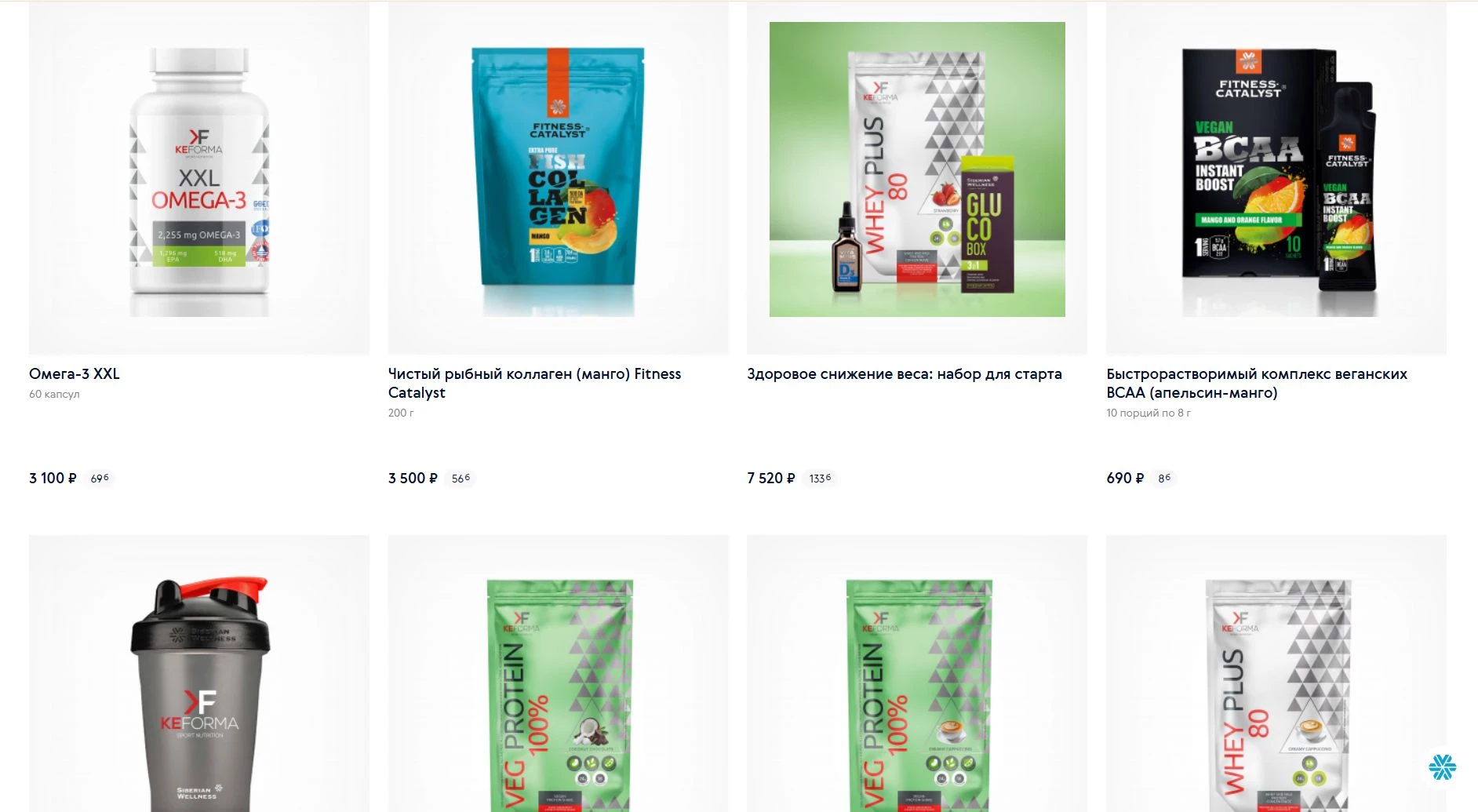The height and width of the screenshot is (812, 1478).
Task: Click the 3 100 ₽ price
Action: (x=53, y=478)
